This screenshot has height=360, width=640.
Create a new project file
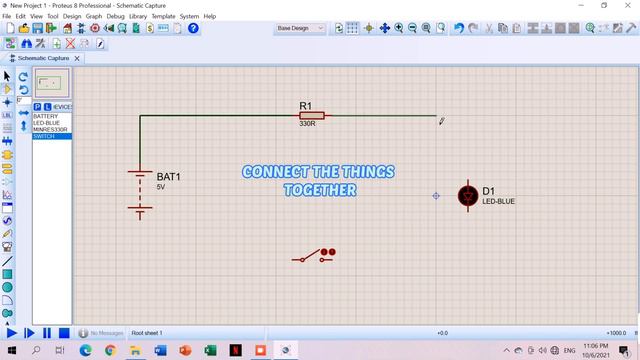coord(10,28)
